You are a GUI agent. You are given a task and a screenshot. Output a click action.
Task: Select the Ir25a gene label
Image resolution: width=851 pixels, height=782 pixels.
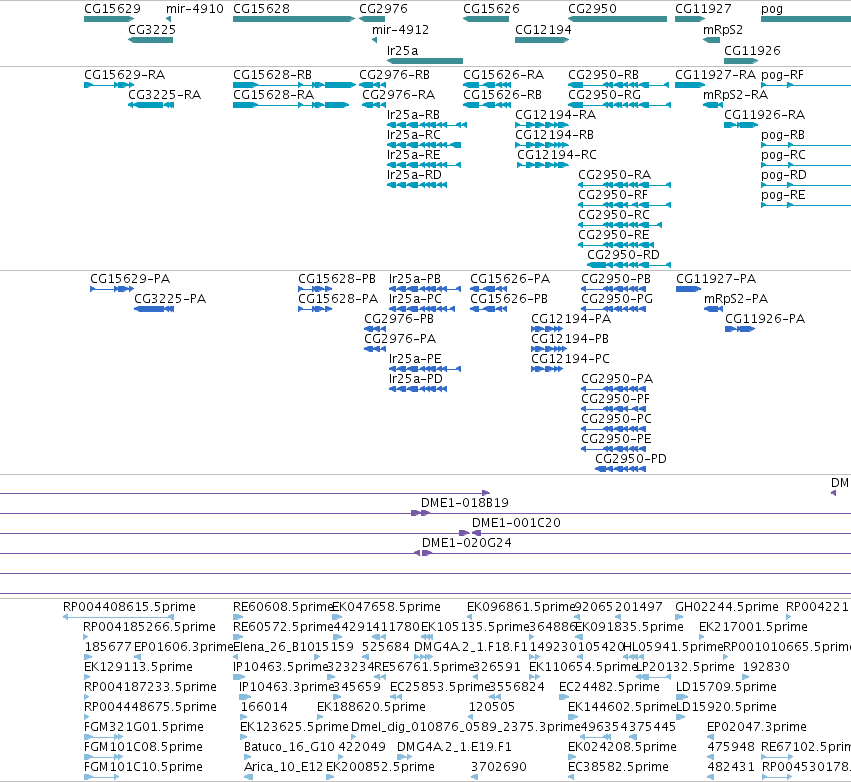[x=403, y=50]
